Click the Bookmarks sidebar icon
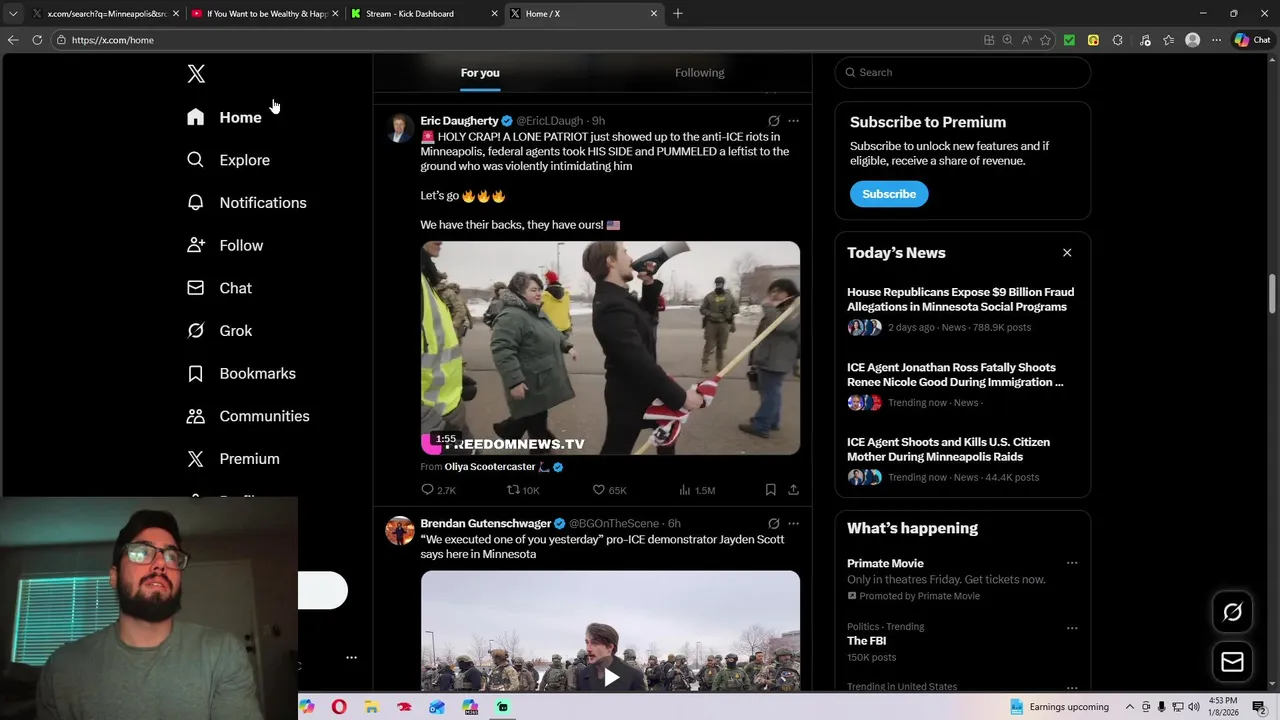Screen dimensions: 1280x720 [196, 373]
